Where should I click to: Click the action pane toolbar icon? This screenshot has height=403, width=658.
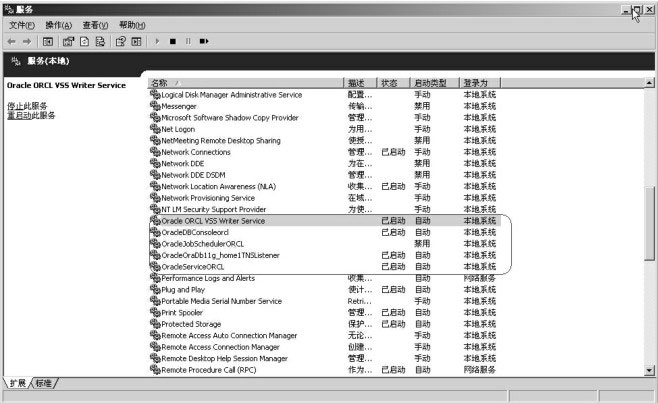136,42
